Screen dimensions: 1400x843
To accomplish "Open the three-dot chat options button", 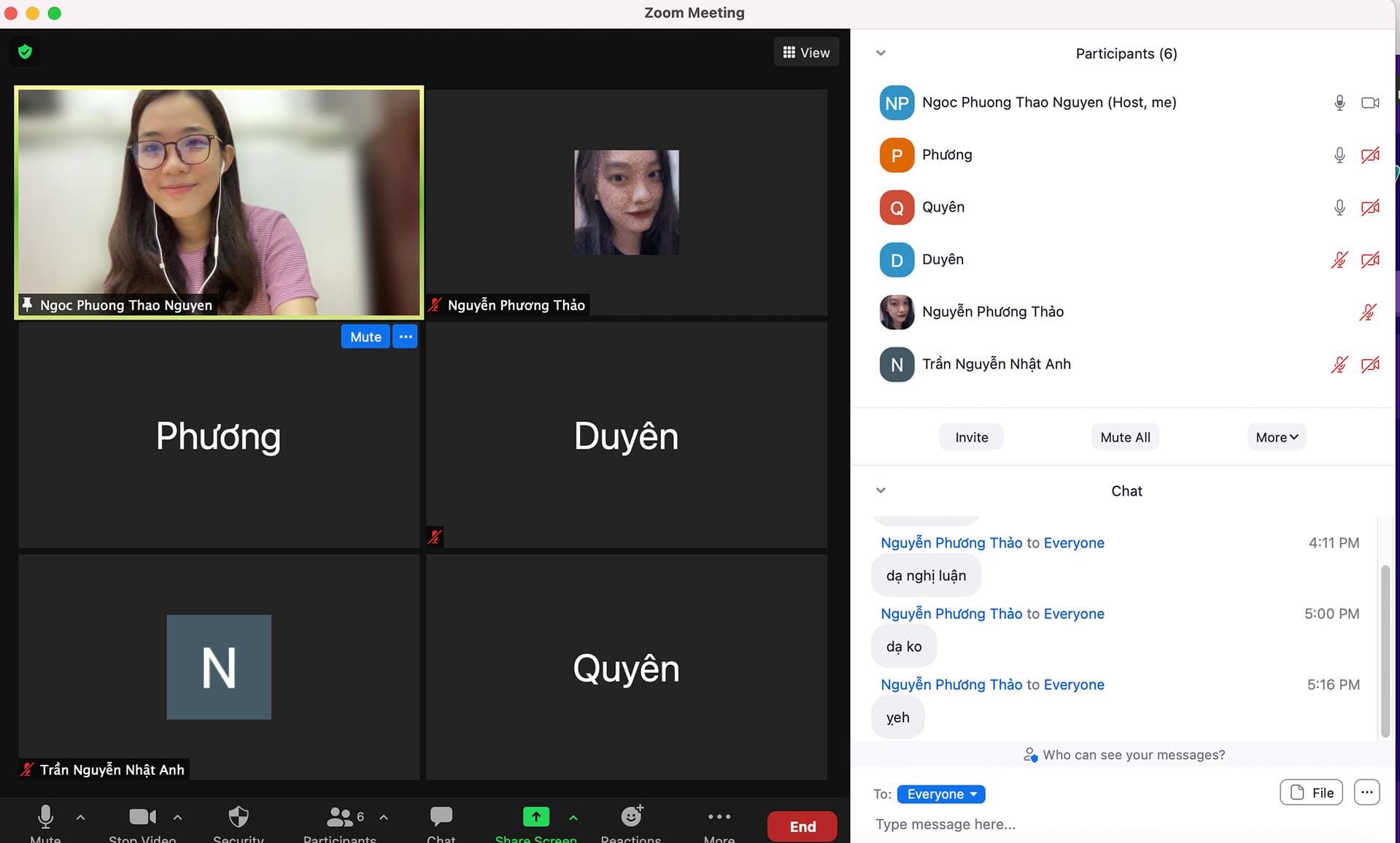I will pos(1366,793).
